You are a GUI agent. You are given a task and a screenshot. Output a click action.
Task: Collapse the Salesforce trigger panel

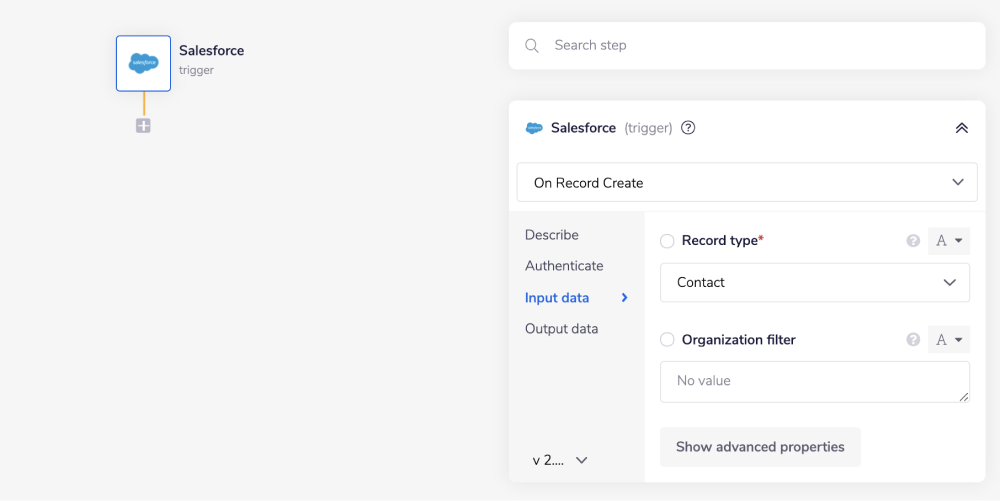tap(961, 128)
